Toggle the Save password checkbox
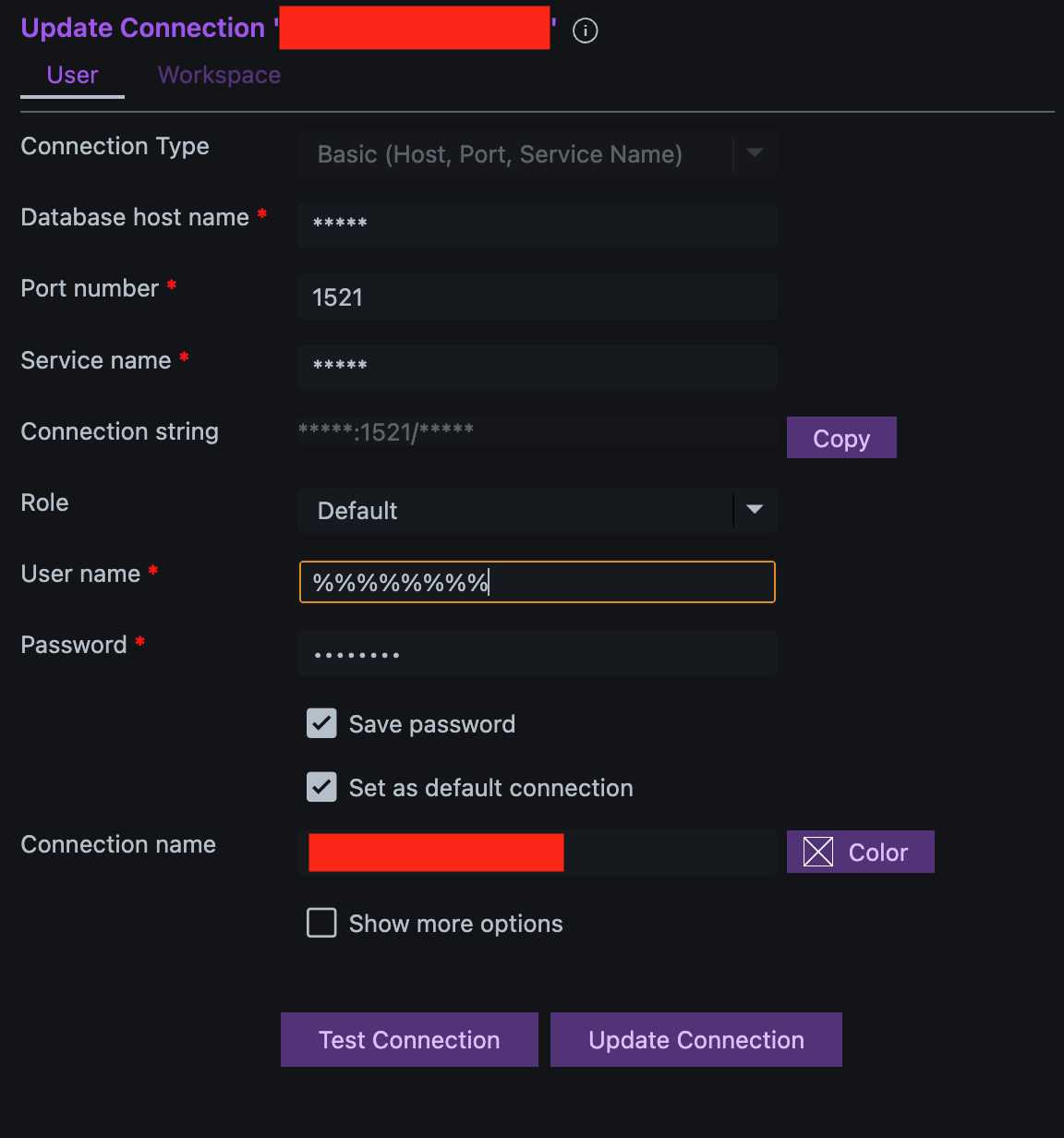The image size is (1064, 1138). [321, 723]
